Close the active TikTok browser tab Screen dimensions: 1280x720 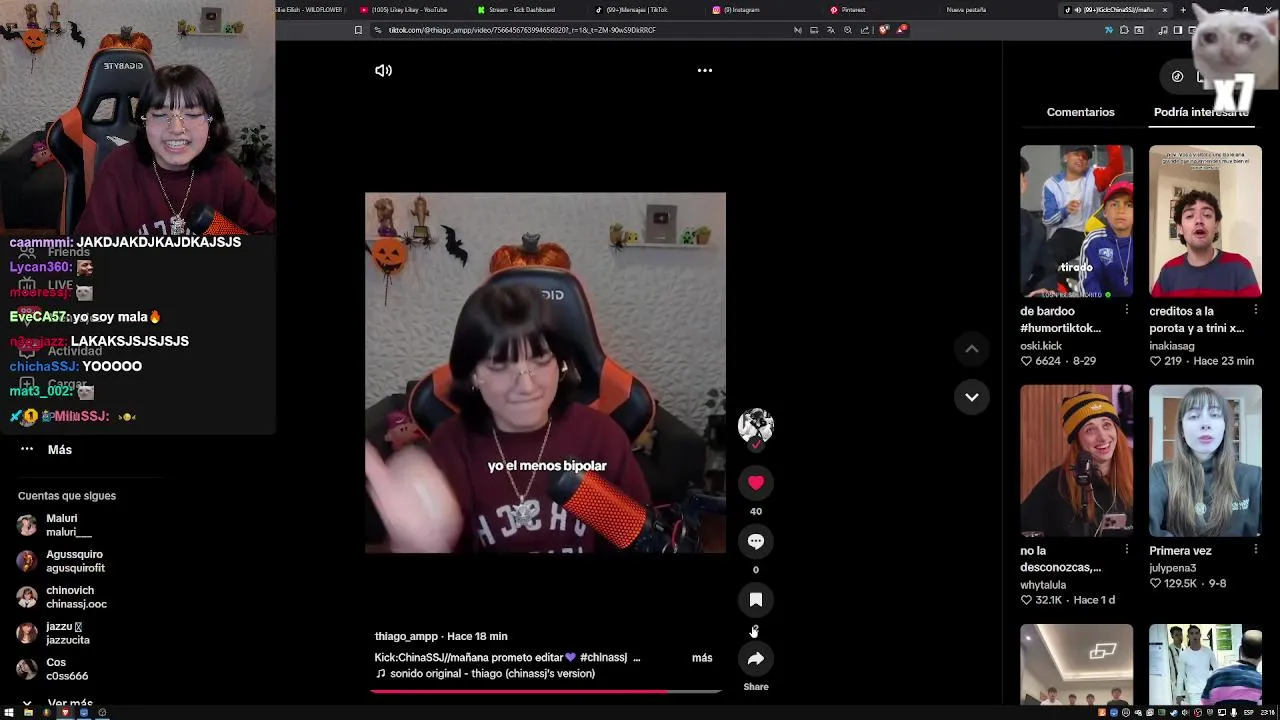pyautogui.click(x=1164, y=10)
